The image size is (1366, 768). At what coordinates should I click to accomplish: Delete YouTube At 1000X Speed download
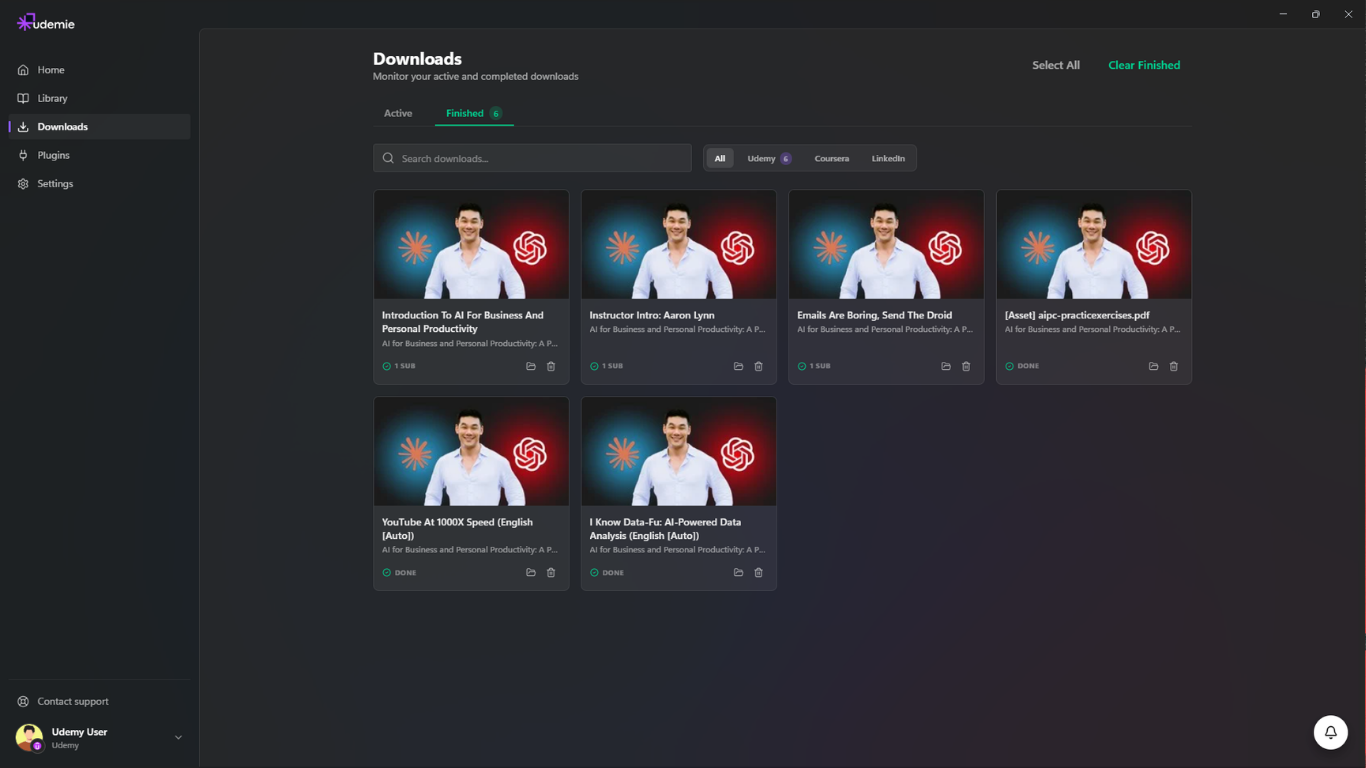pyautogui.click(x=551, y=573)
